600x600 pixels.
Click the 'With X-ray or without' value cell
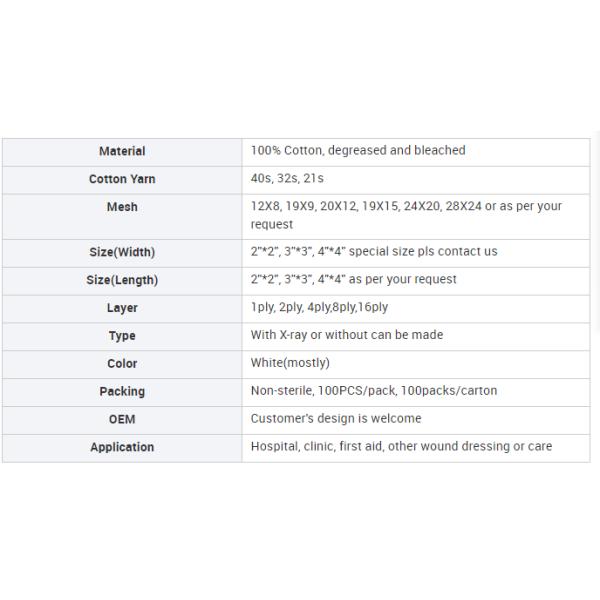tap(346, 335)
